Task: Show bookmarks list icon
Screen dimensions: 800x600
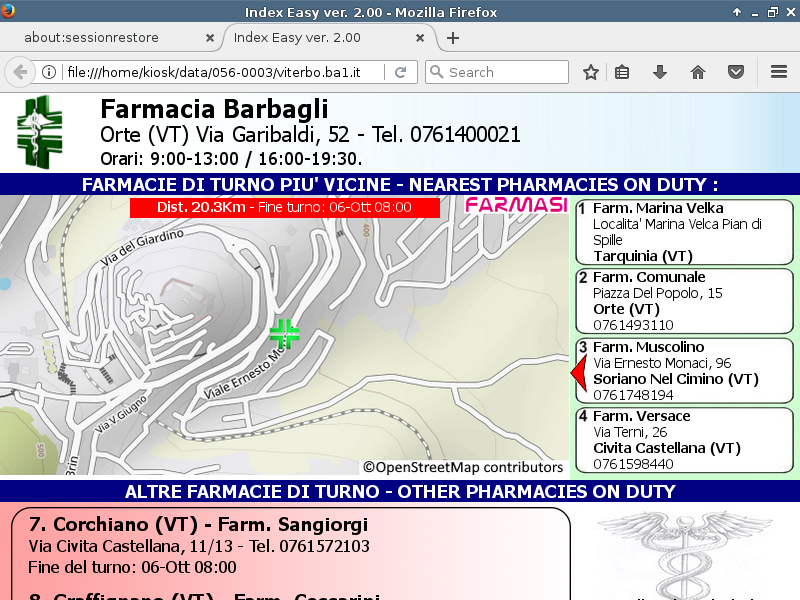Action: pos(622,72)
